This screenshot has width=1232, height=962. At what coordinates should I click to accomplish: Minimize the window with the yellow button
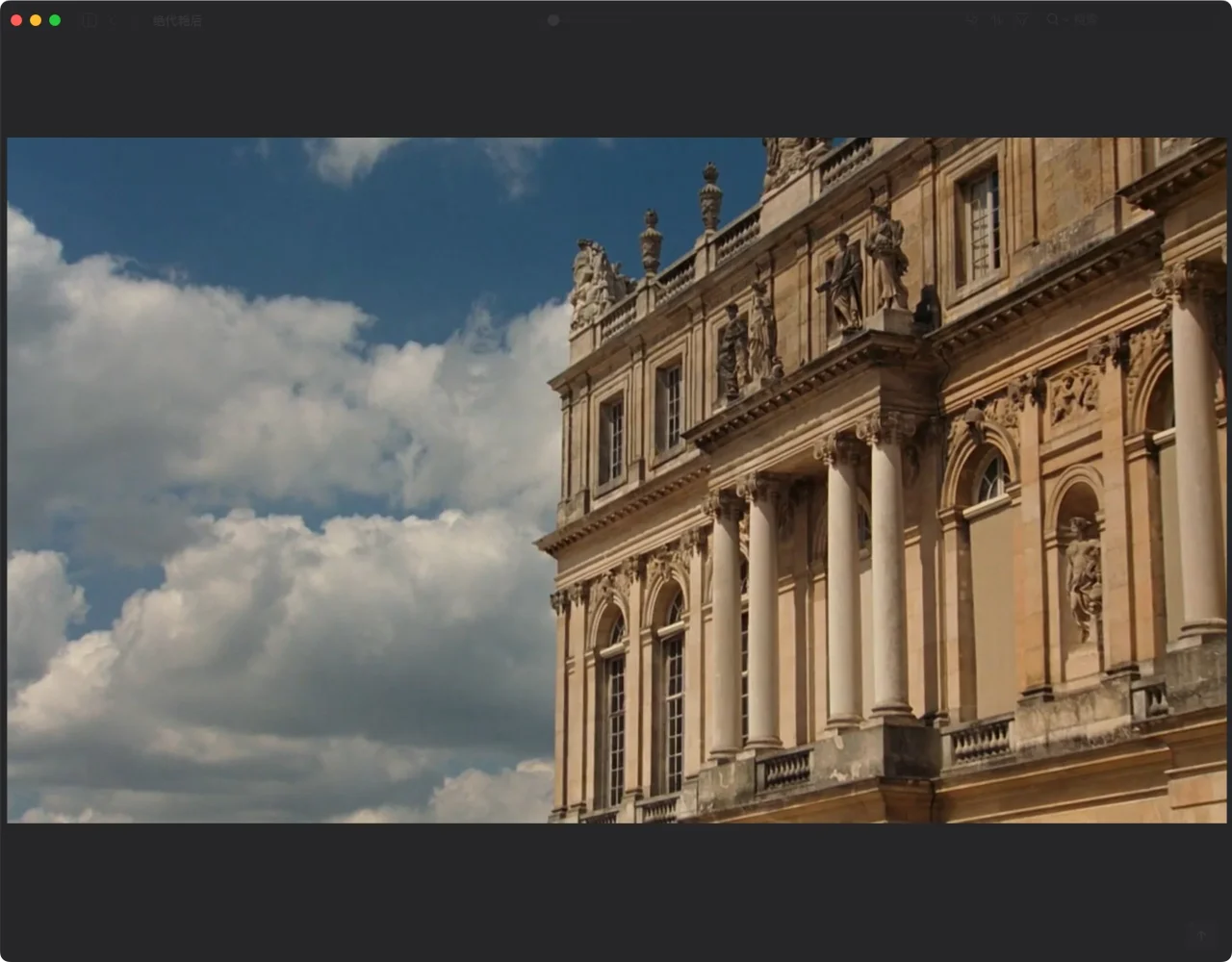[x=36, y=20]
